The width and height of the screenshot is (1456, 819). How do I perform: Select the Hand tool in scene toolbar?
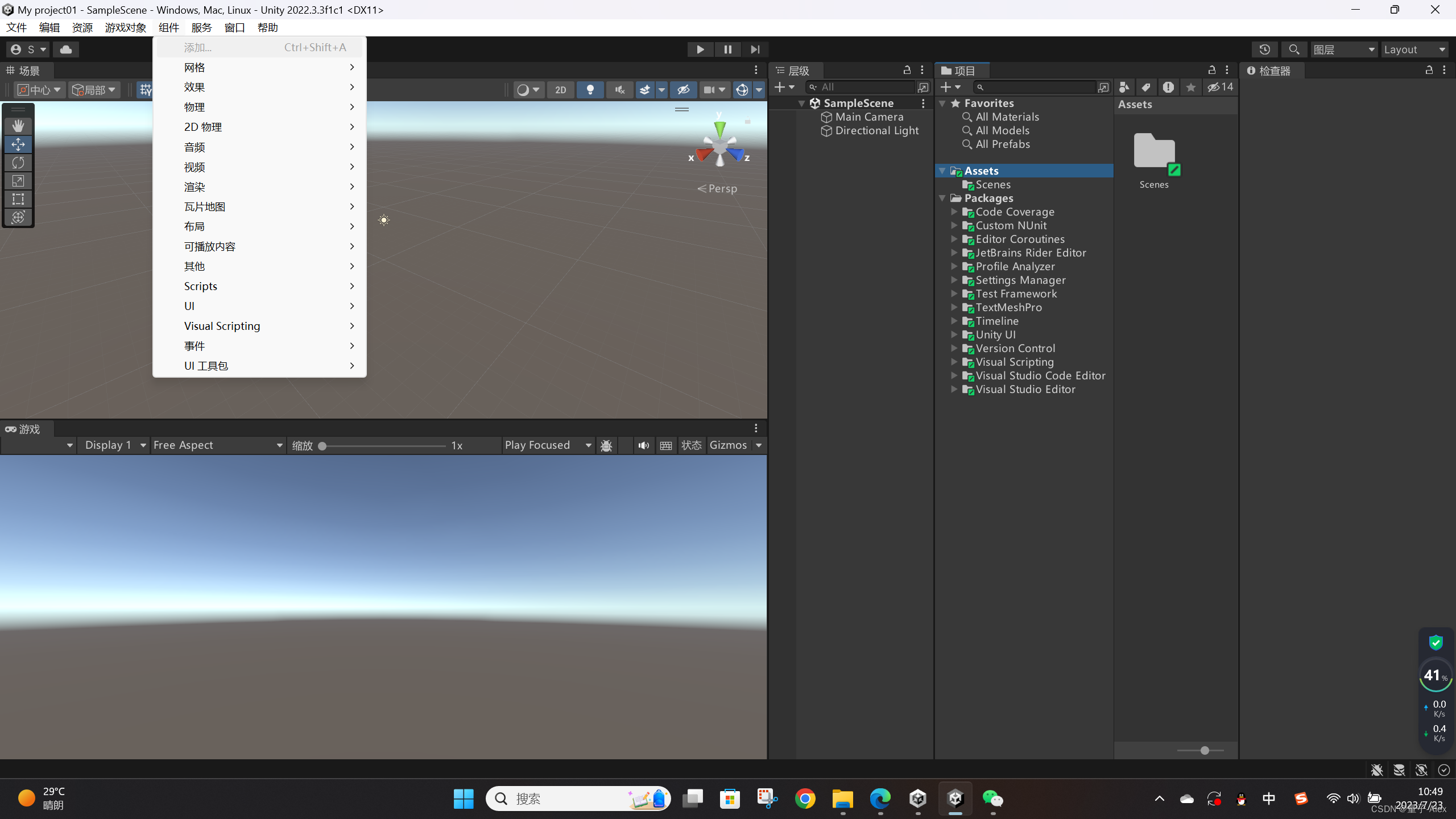[x=18, y=126]
